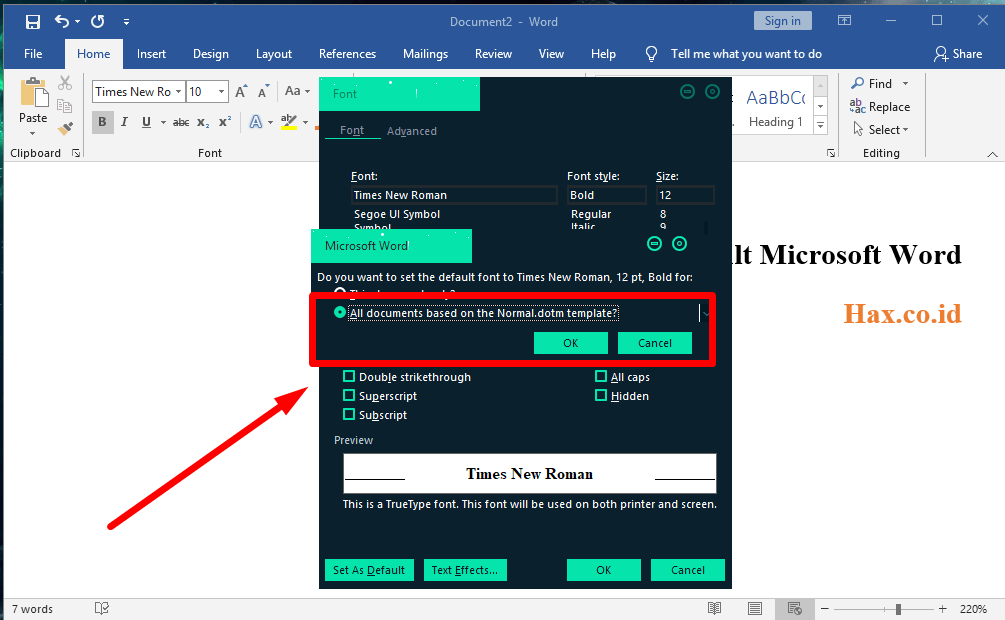Image resolution: width=1005 pixels, height=620 pixels.
Task: Open the ribbon font name dropdown
Action: pos(178,92)
